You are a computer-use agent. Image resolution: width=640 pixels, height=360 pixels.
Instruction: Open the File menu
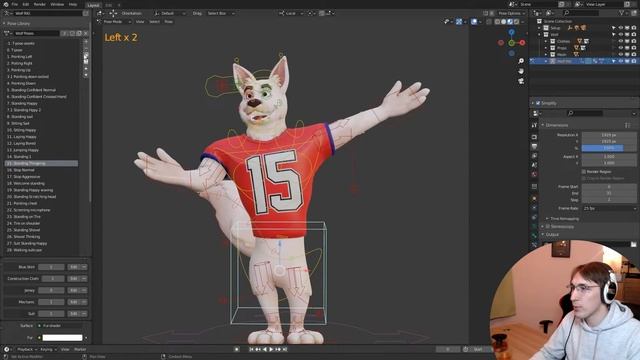pos(15,4)
